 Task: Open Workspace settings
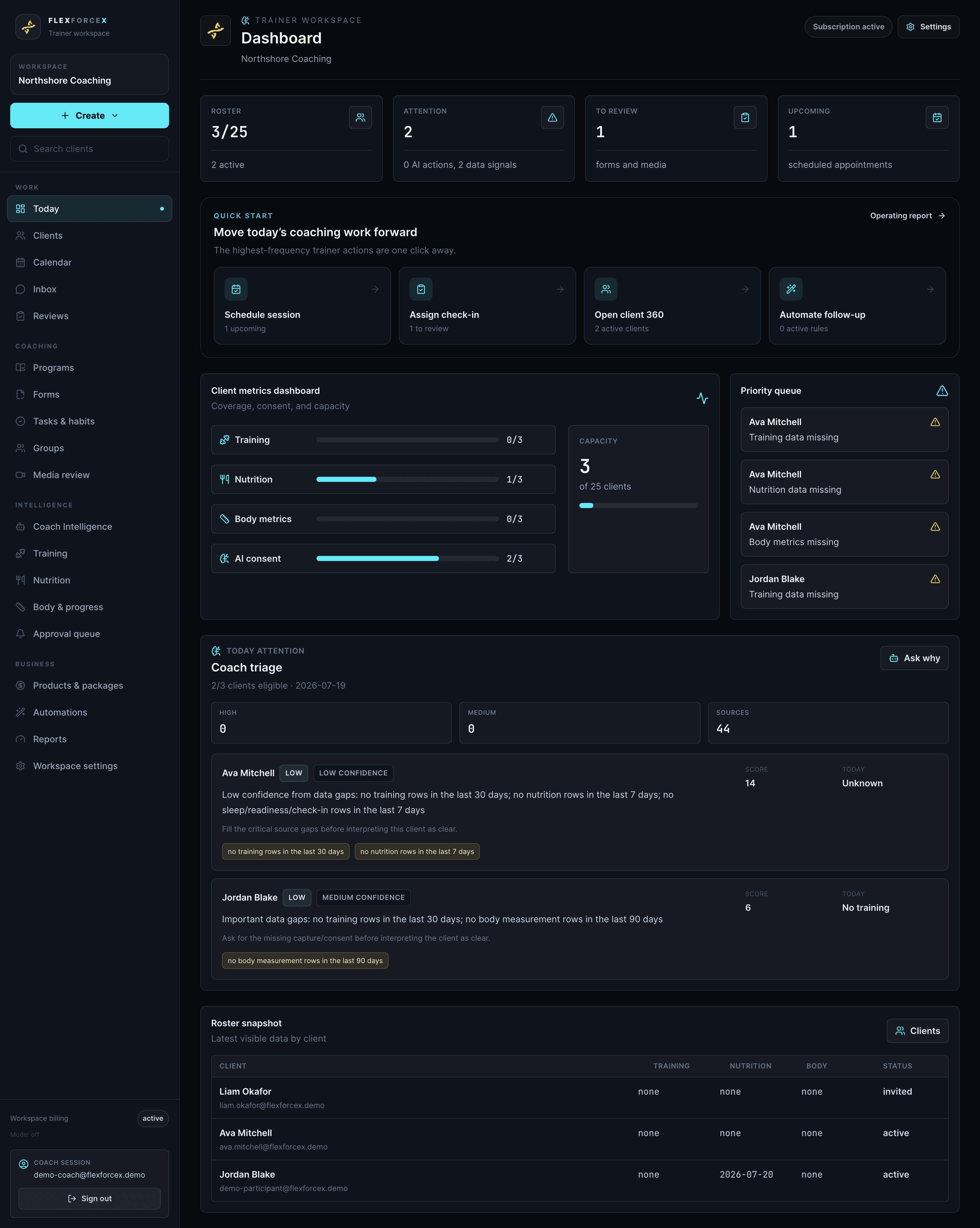pos(89,766)
